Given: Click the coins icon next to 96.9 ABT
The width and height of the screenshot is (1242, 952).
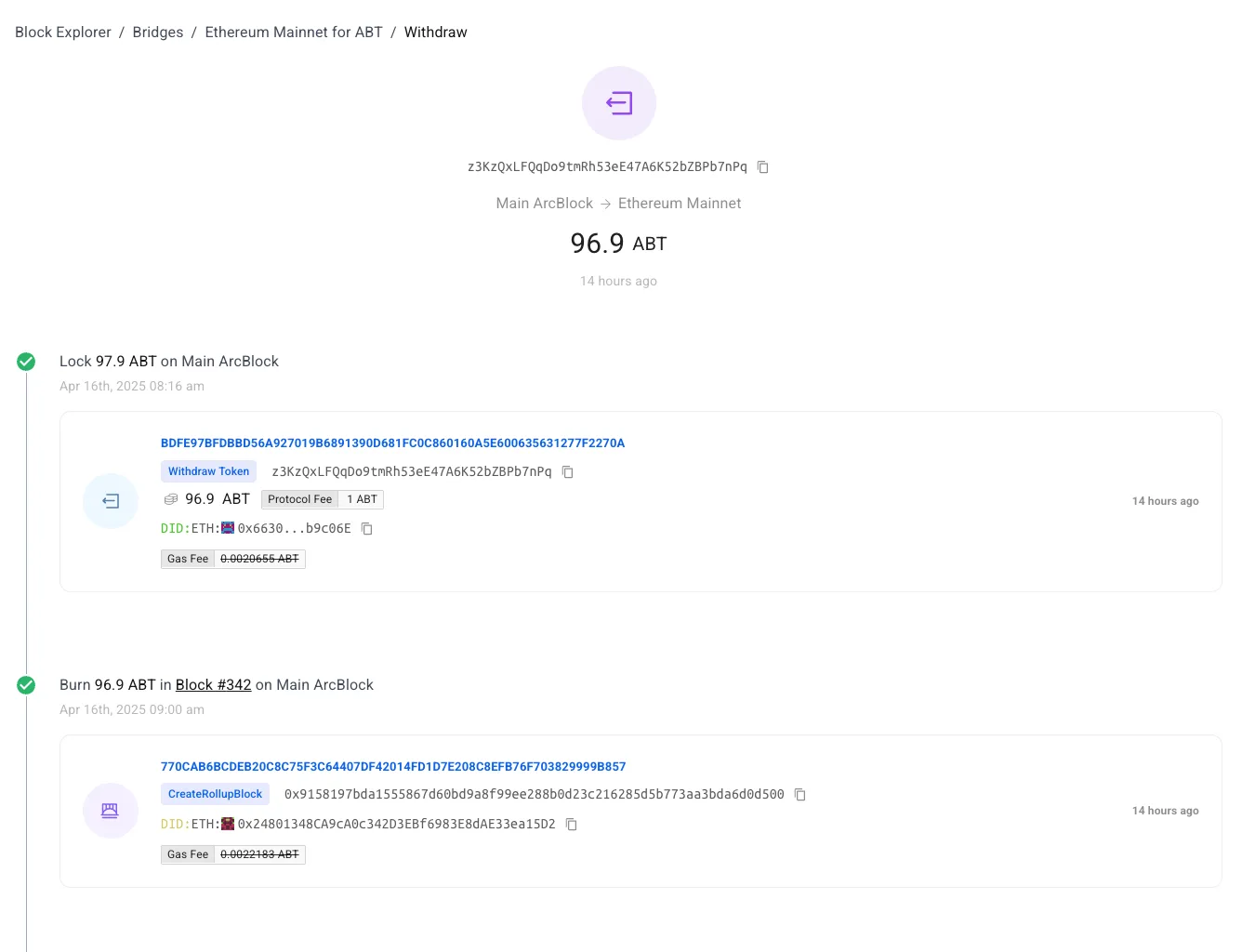Looking at the screenshot, I should pyautogui.click(x=171, y=499).
